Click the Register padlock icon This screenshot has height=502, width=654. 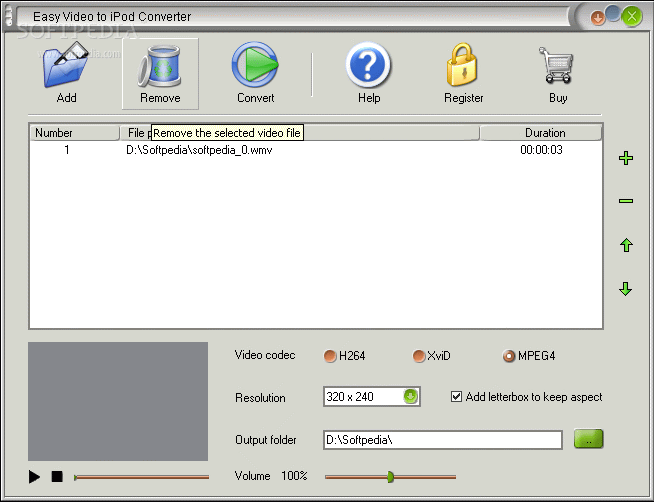tap(462, 64)
